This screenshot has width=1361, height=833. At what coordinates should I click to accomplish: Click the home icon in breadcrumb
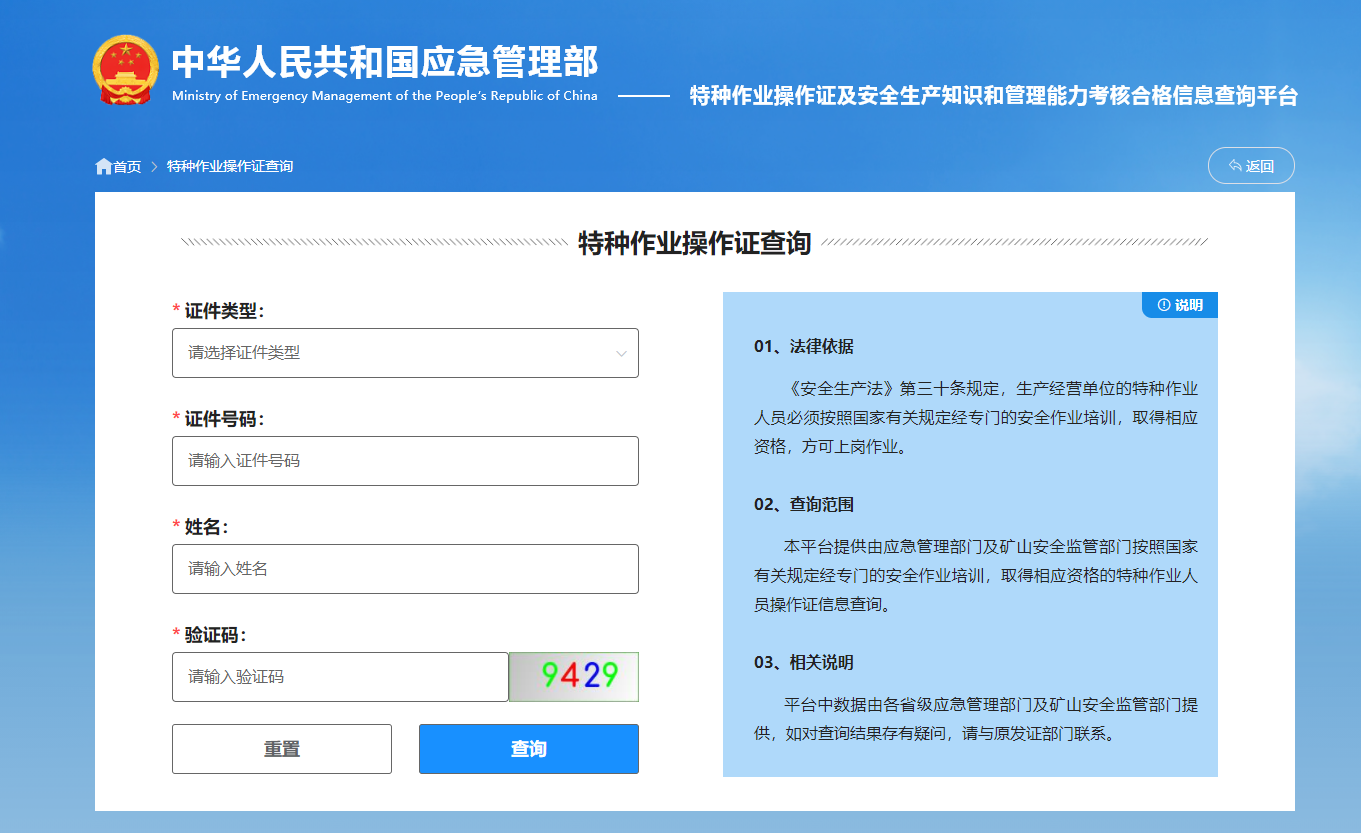[x=103, y=166]
